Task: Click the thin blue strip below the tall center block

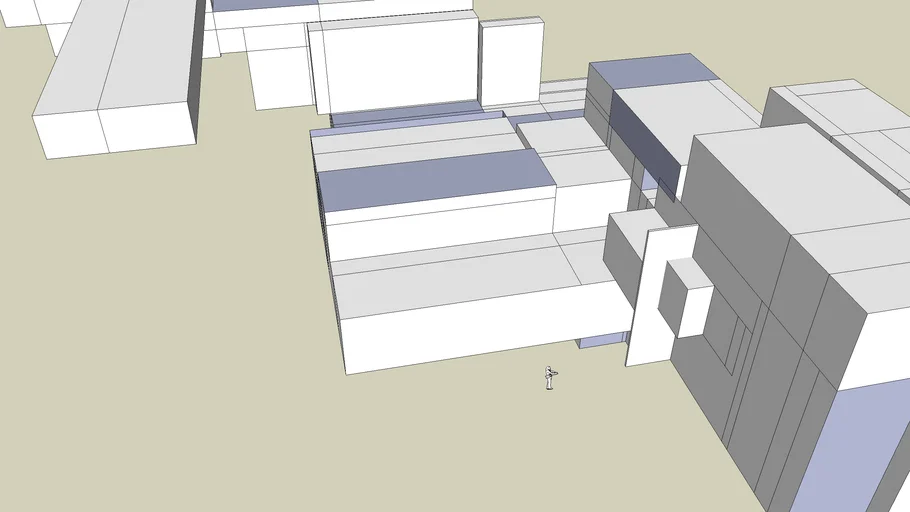Action: (405, 115)
